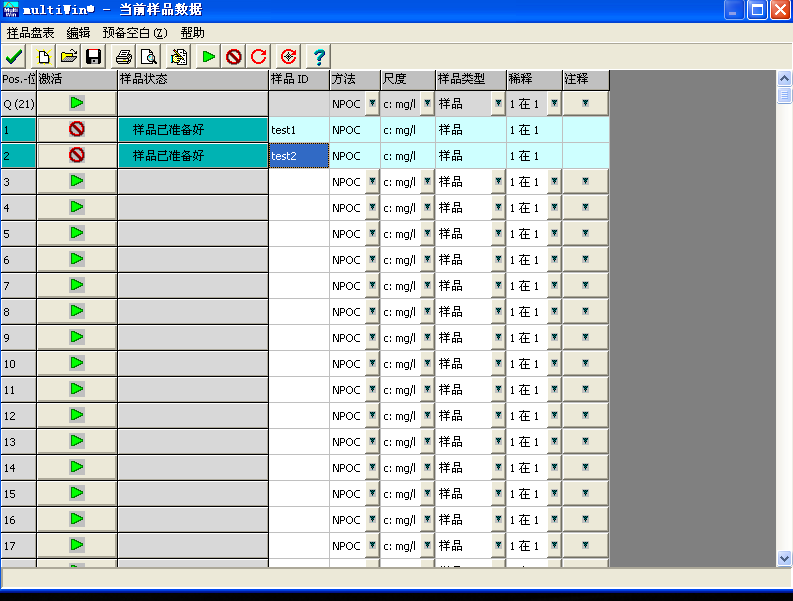Save using the floppy disk icon

93,56
